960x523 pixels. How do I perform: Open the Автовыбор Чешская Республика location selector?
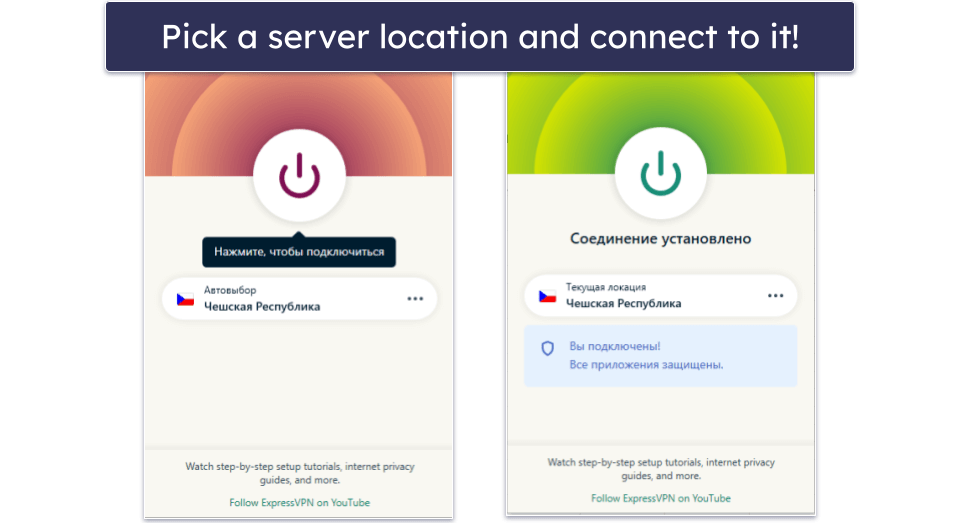click(299, 299)
